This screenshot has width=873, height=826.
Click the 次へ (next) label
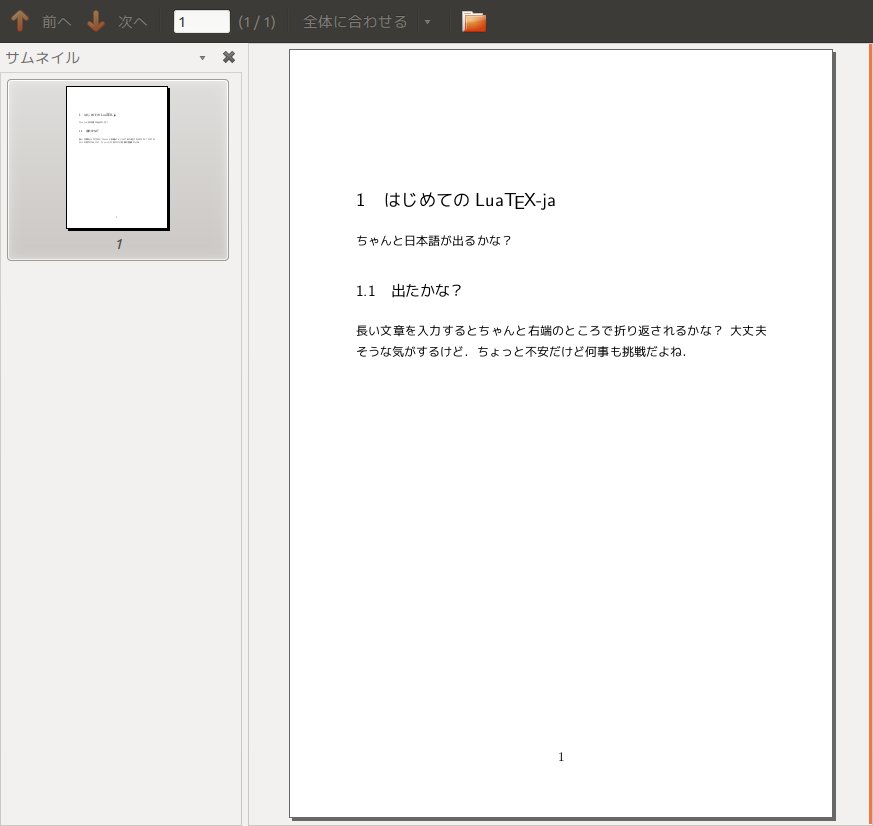pyautogui.click(x=133, y=22)
